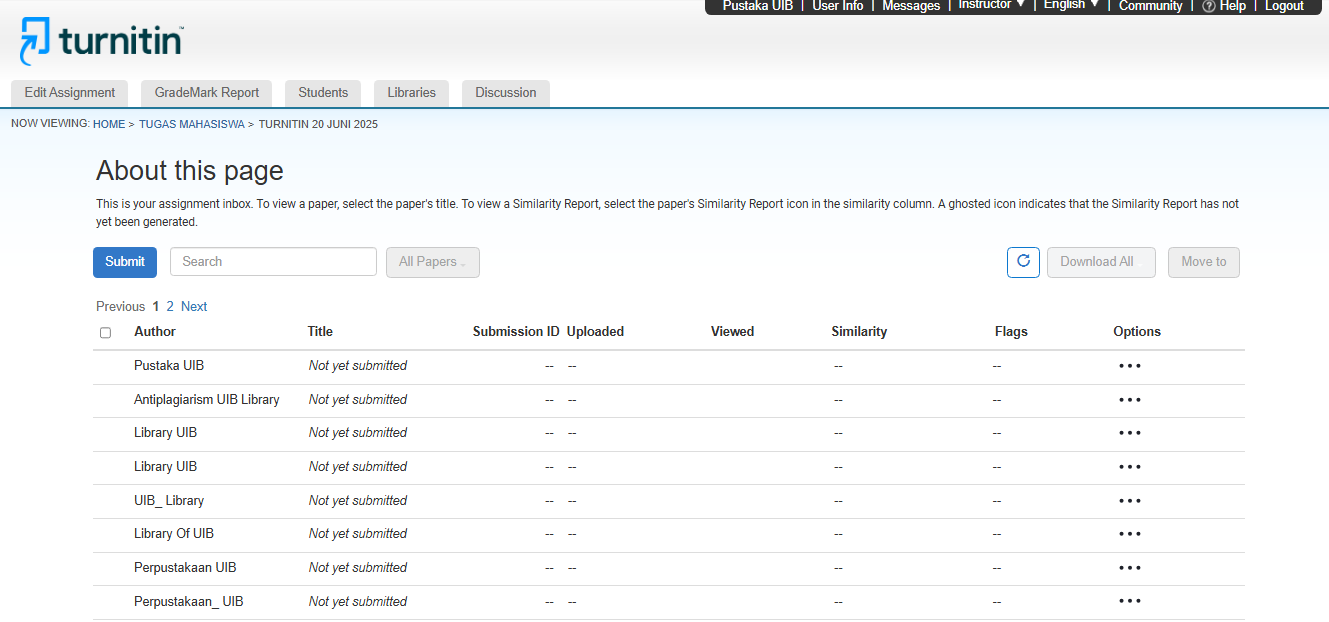Open the Help question mark icon
This screenshot has width=1329, height=622.
[1208, 6]
